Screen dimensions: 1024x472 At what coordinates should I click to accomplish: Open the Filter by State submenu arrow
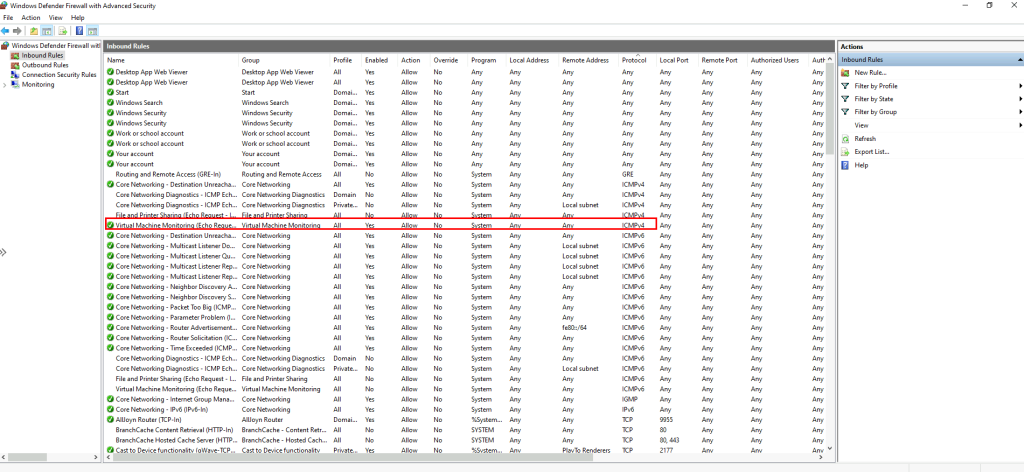tap(1019, 99)
